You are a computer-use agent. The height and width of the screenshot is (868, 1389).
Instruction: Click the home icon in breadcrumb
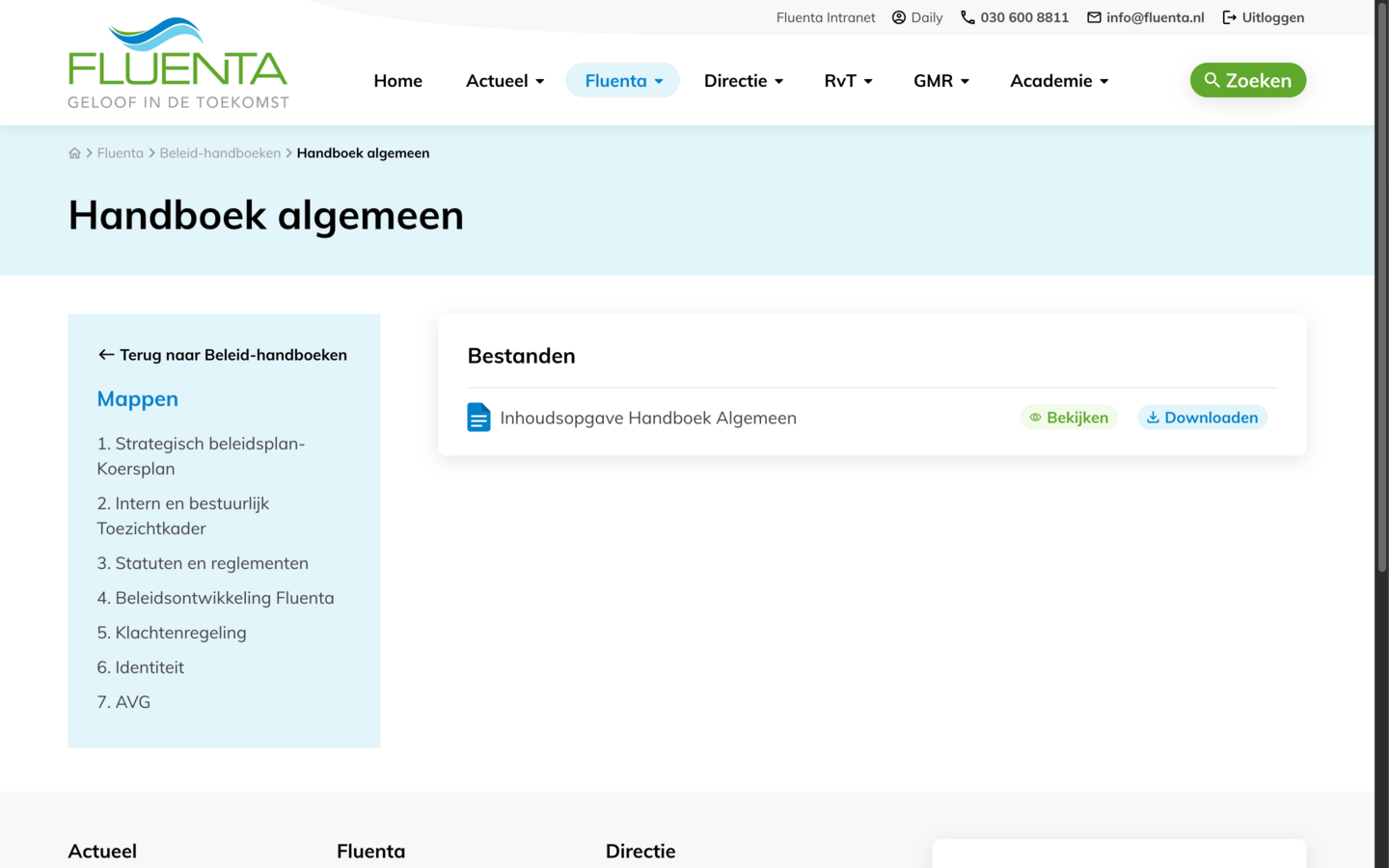[x=74, y=153]
